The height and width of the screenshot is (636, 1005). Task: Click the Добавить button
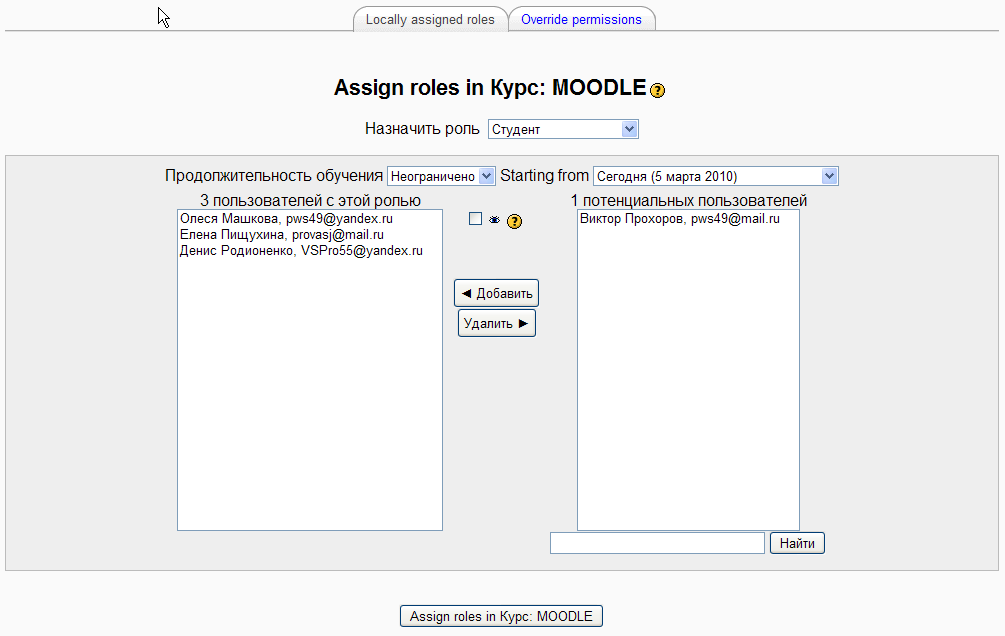496,293
